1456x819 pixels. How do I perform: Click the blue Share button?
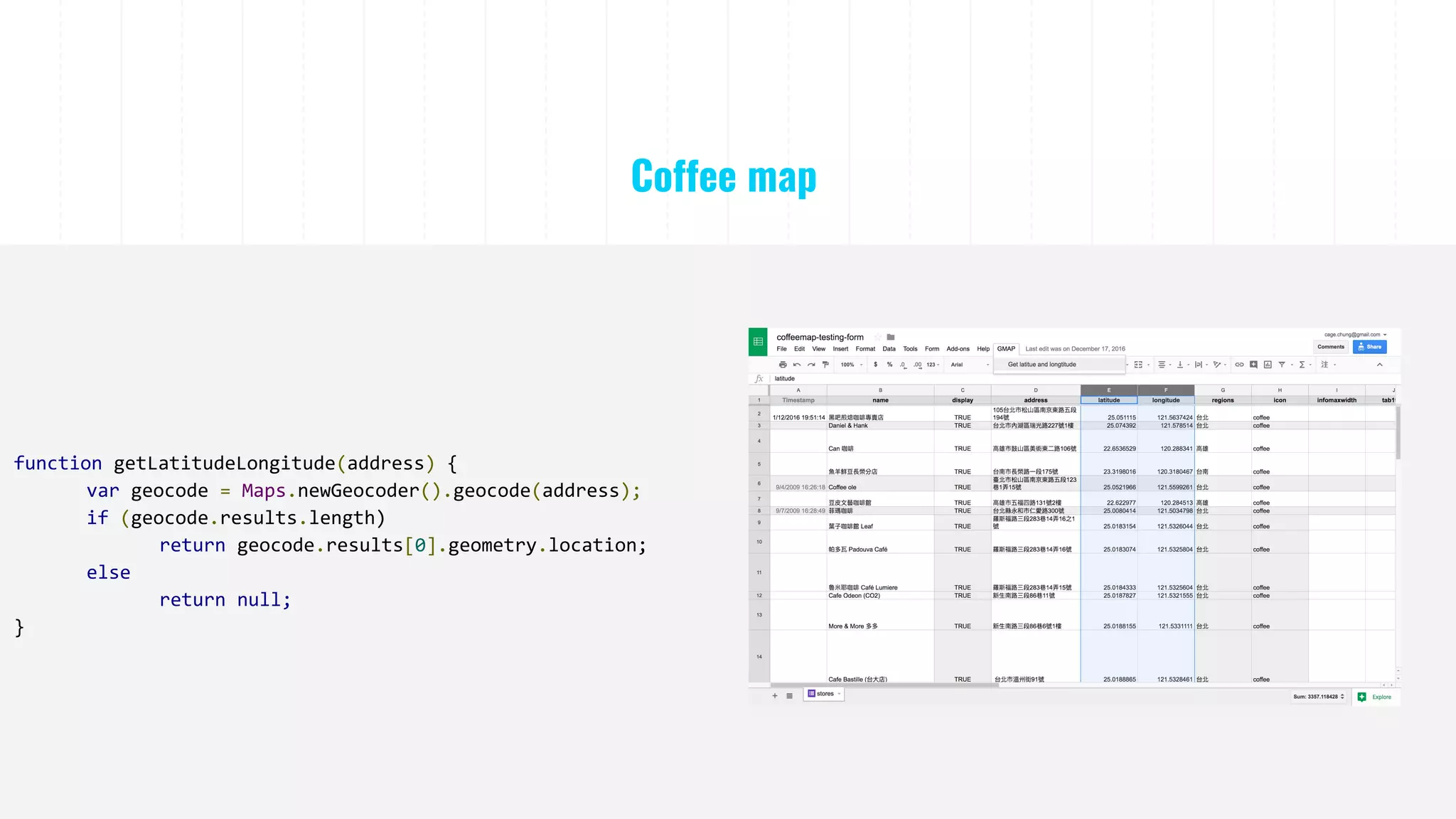pos(1370,347)
